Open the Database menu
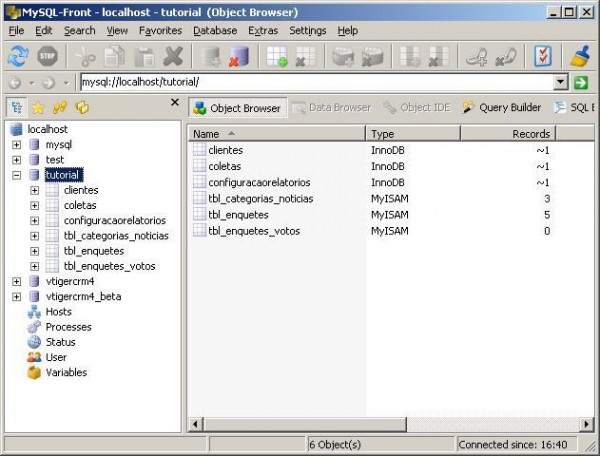 point(215,31)
